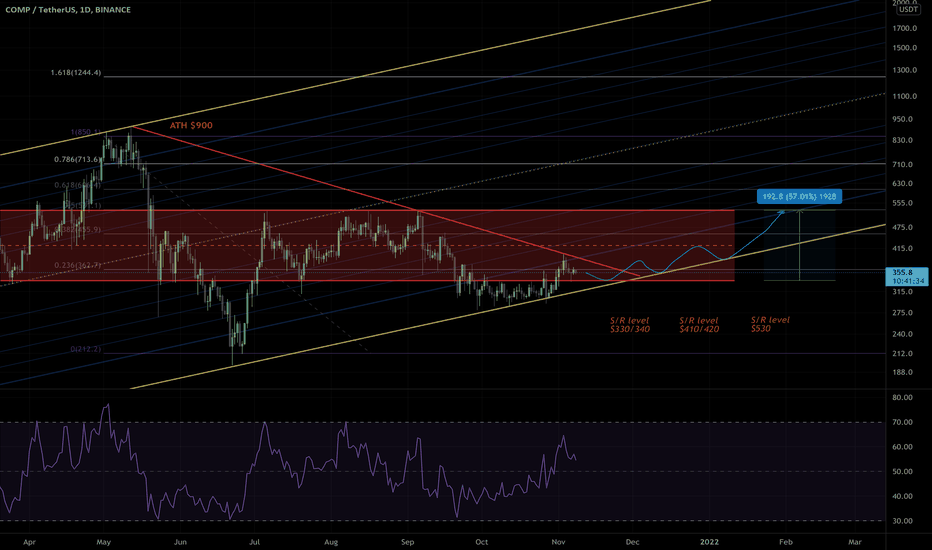The width and height of the screenshot is (932, 550).
Task: Click the 188.0 price axis value
Action: [x=903, y=372]
